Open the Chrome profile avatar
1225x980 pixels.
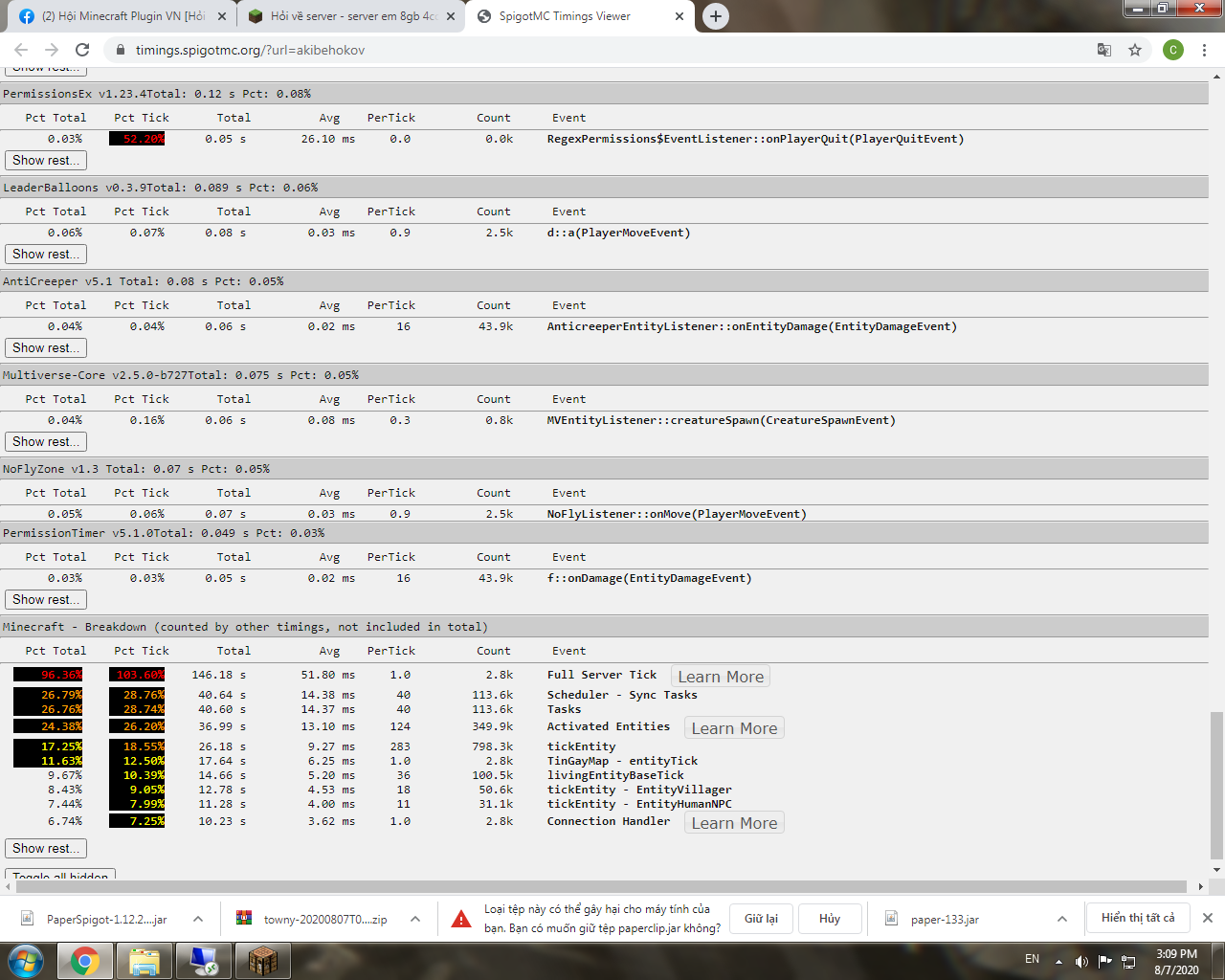(x=1173, y=50)
